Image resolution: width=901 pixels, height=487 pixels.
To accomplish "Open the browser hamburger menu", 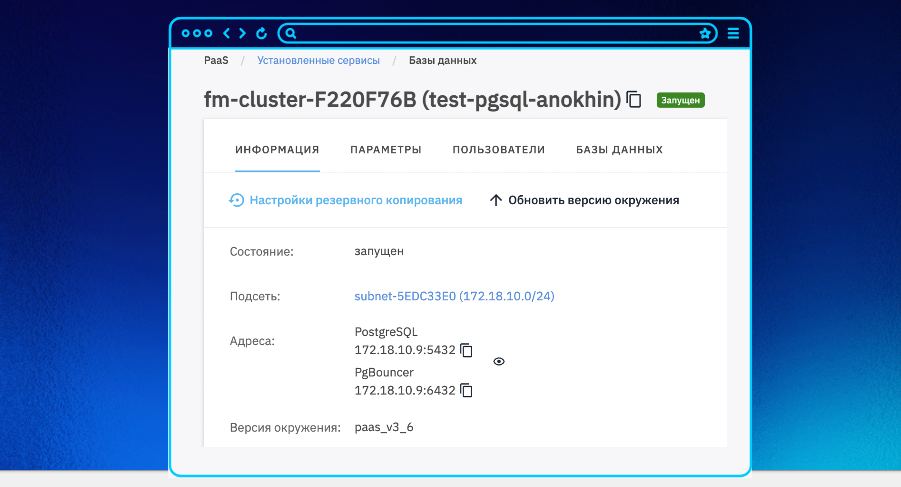I will pos(733,33).
